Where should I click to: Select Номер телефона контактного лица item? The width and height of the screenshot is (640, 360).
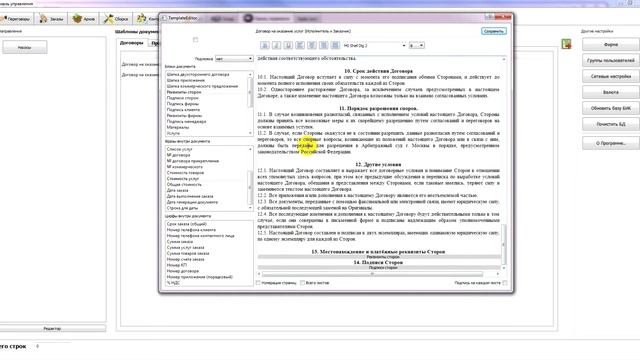click(200, 236)
